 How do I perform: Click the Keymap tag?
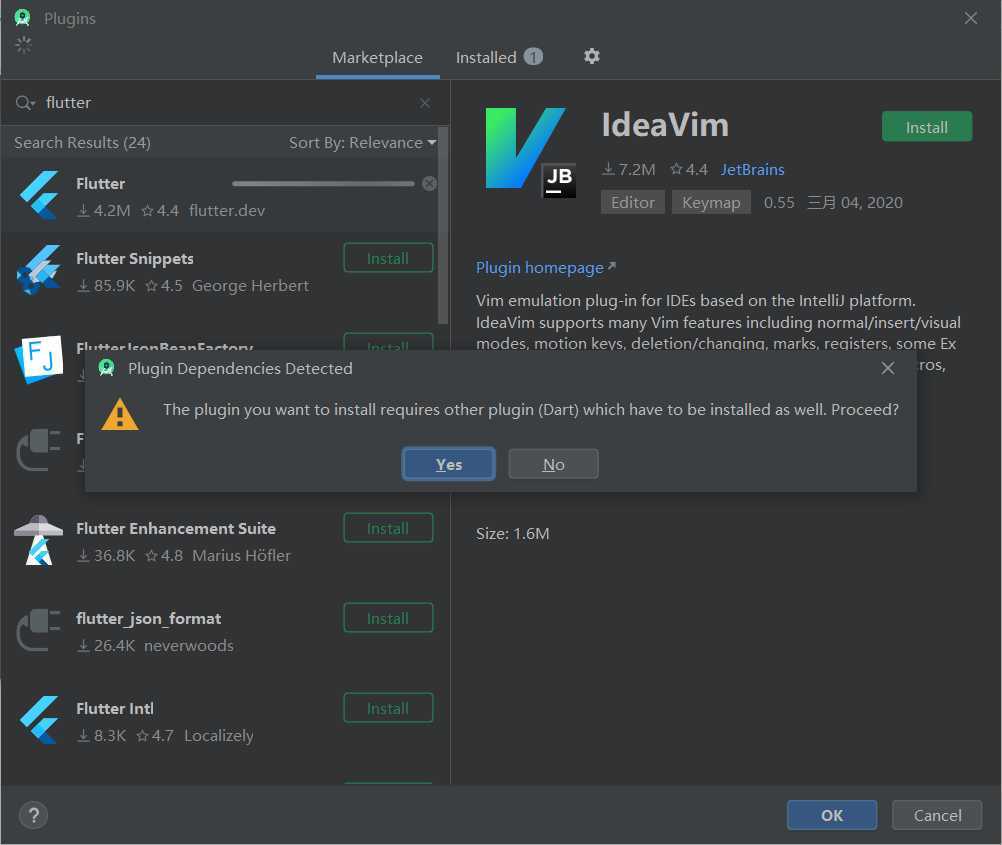pyautogui.click(x=711, y=203)
